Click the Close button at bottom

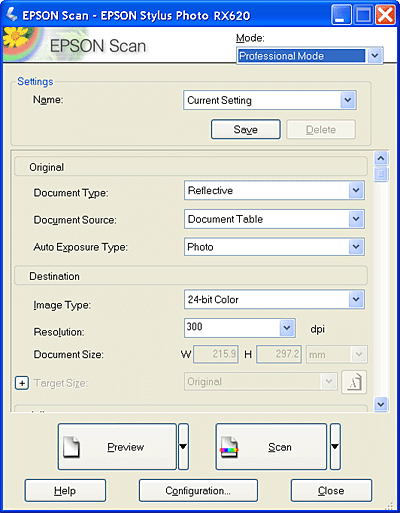pyautogui.click(x=331, y=491)
